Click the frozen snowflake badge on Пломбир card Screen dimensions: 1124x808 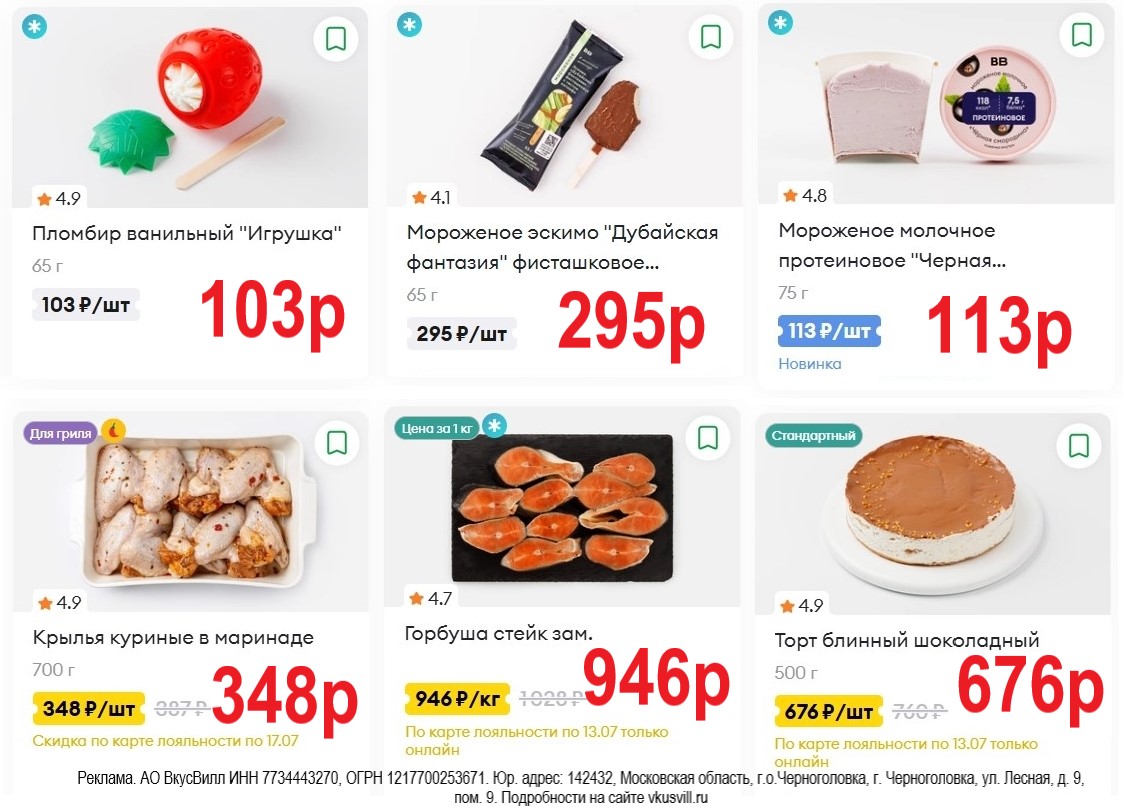[x=34, y=27]
